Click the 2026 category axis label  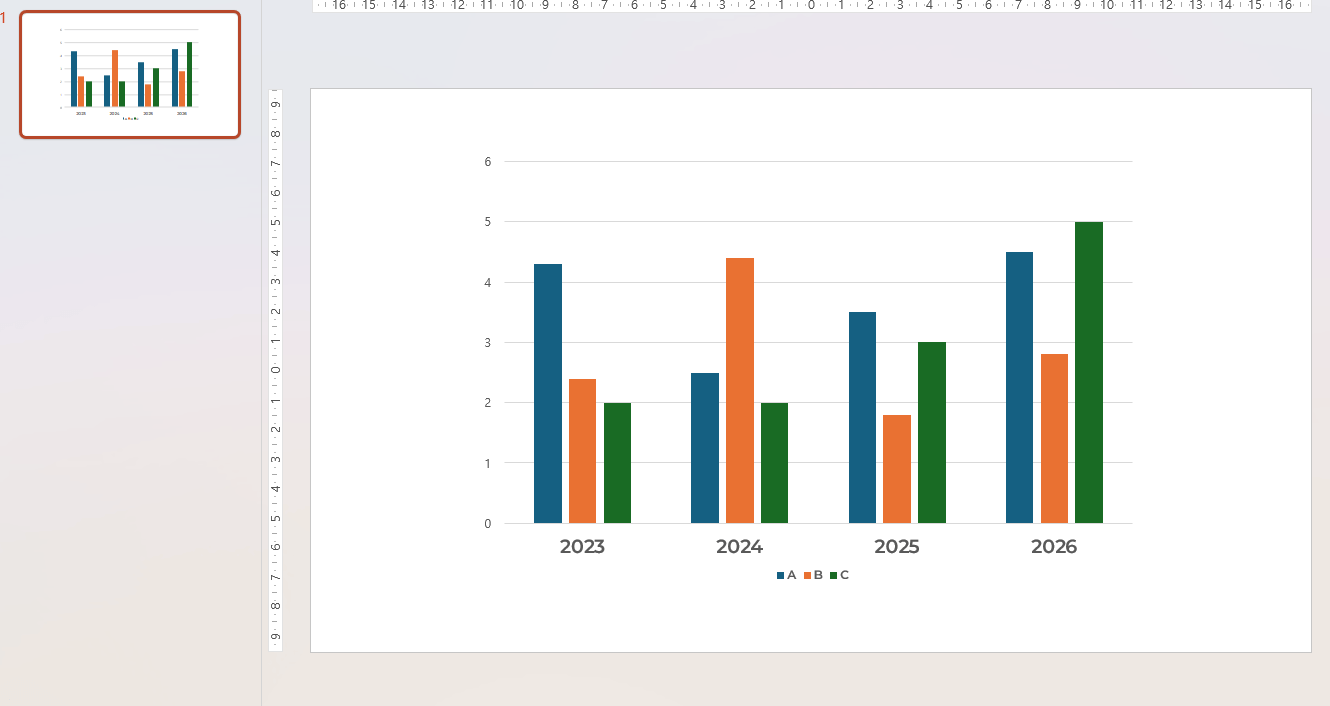pos(1054,547)
